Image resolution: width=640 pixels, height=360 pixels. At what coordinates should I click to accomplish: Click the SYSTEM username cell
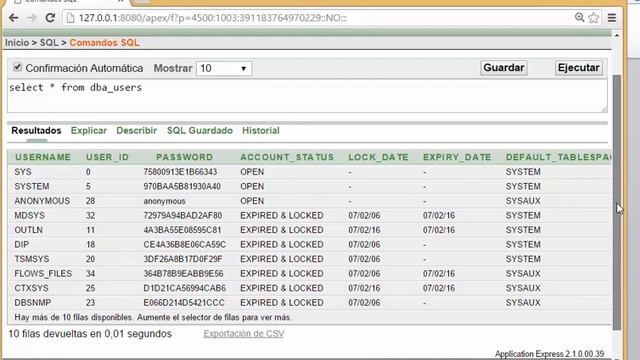[32, 187]
